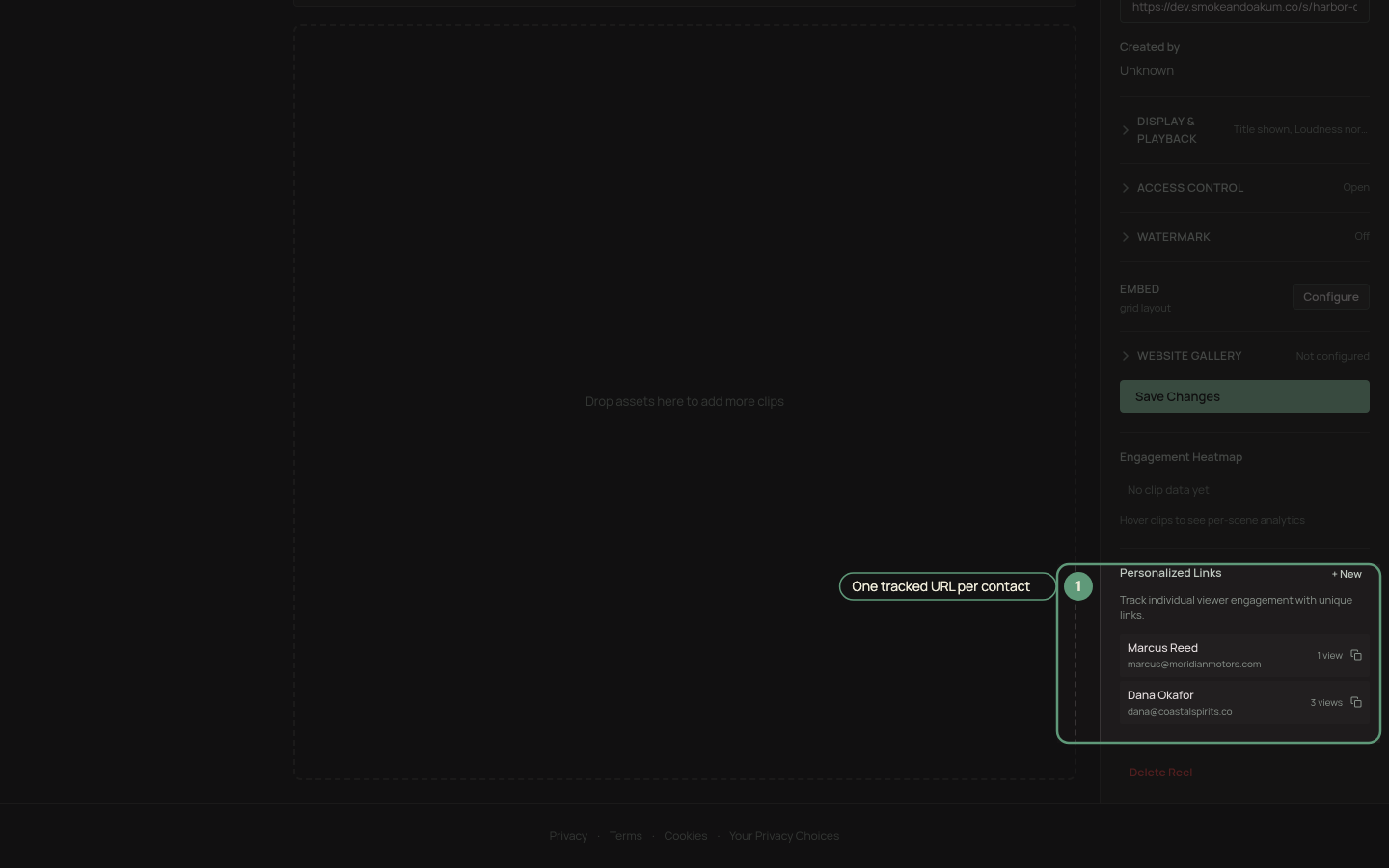Delete the reel

pyautogui.click(x=1160, y=773)
